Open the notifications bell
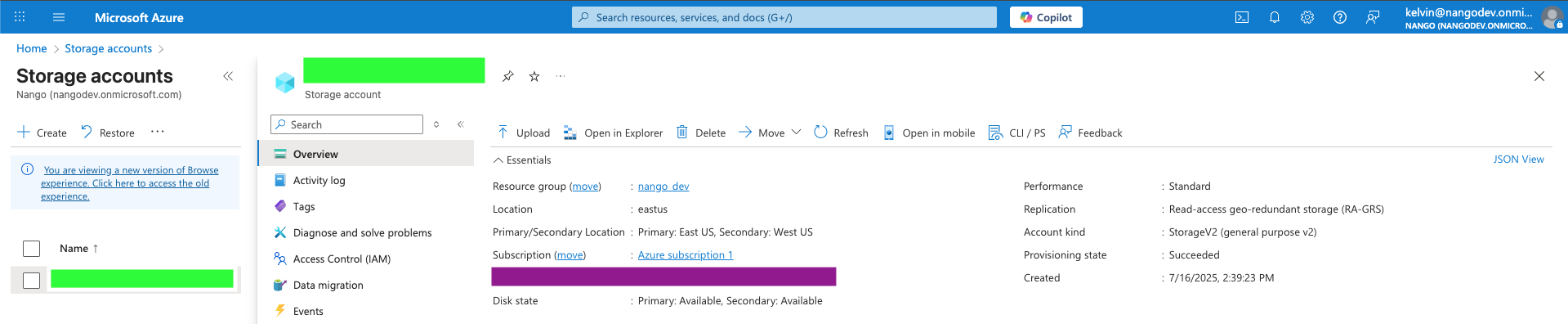 1275,17
